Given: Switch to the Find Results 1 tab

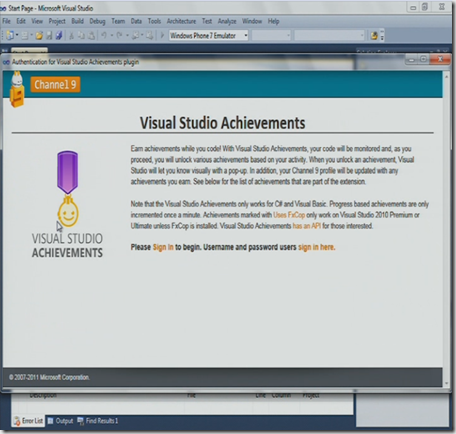Looking at the screenshot, I should pos(98,421).
